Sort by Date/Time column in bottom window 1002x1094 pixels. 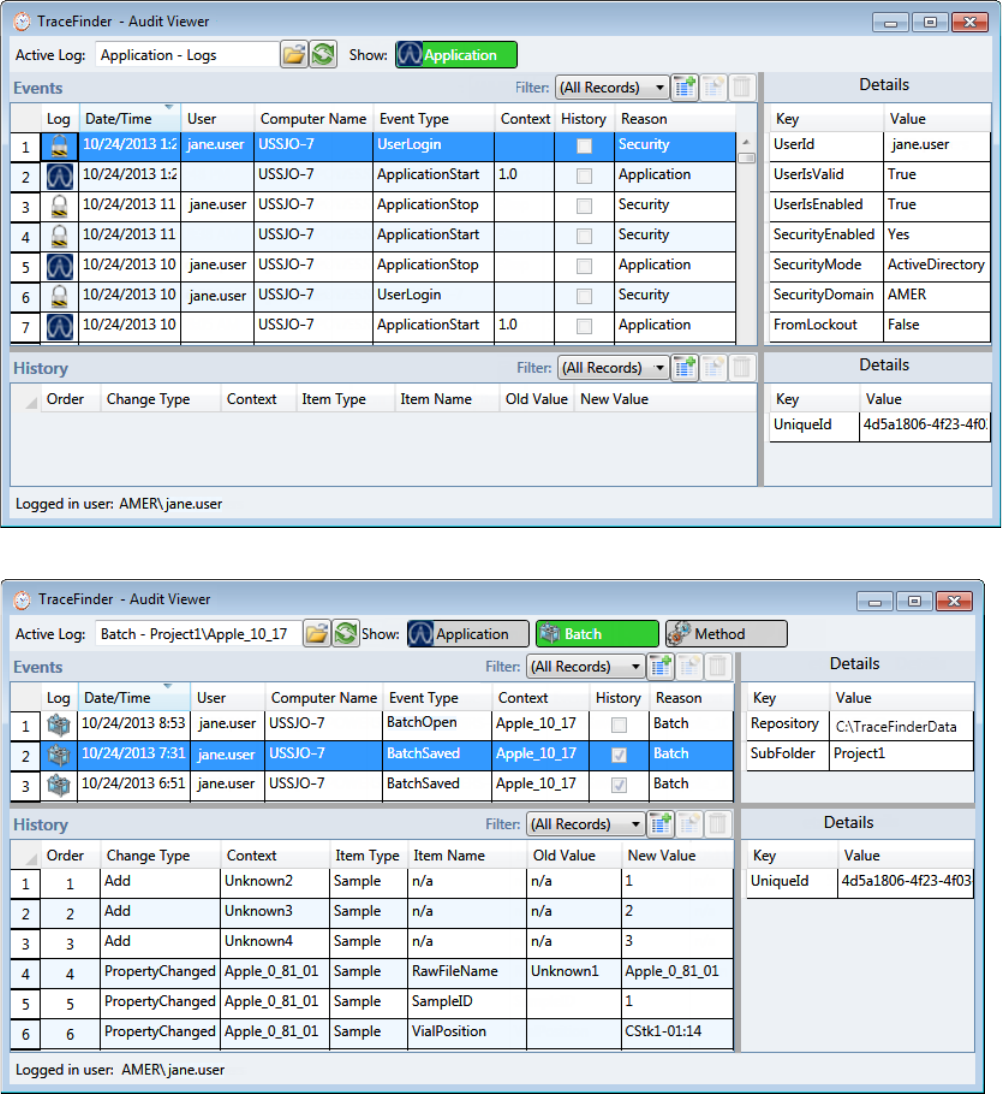(x=134, y=698)
